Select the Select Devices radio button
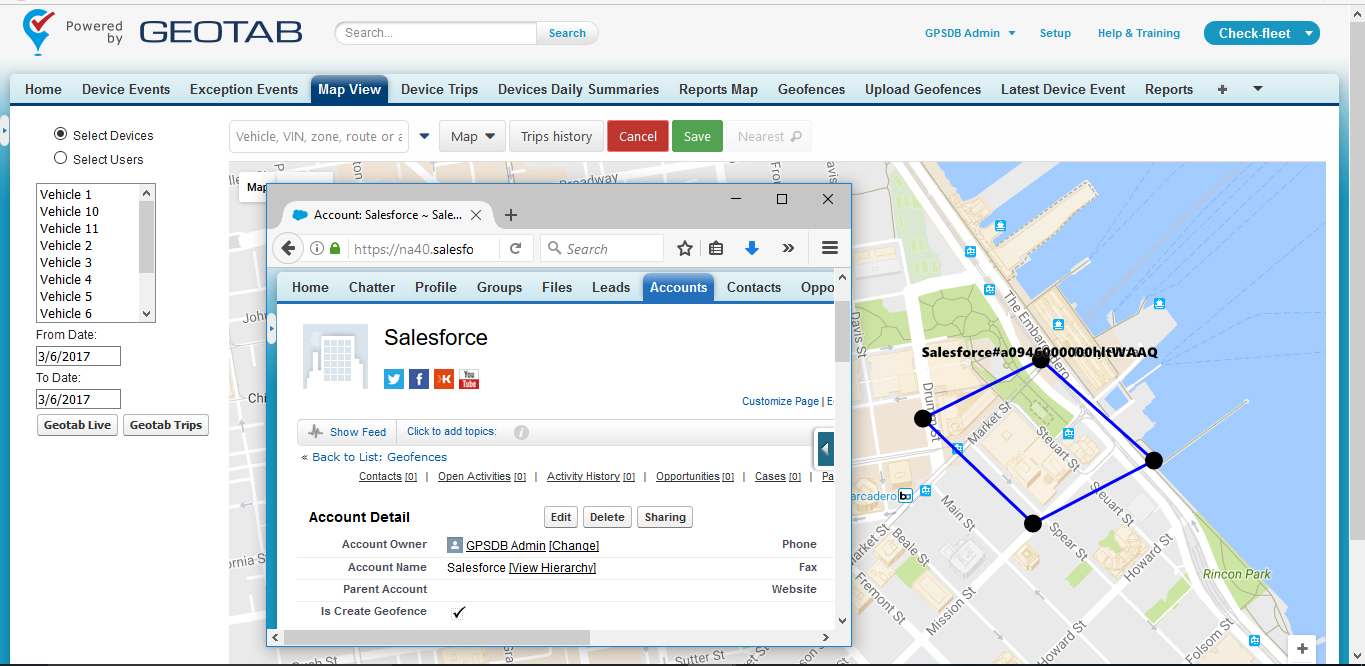The width and height of the screenshot is (1365, 666). [x=60, y=135]
